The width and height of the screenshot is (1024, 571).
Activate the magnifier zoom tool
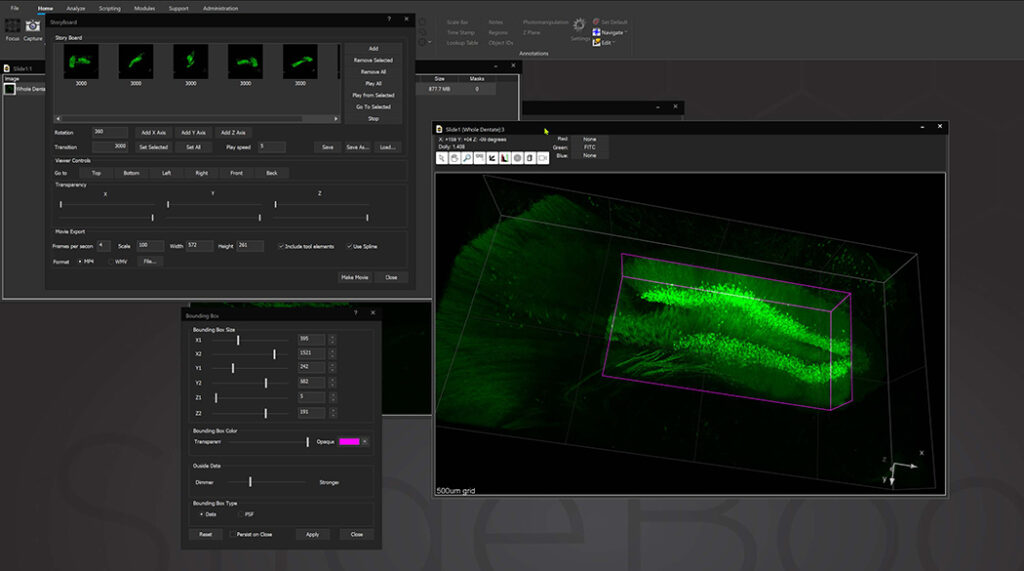pyautogui.click(x=467, y=158)
